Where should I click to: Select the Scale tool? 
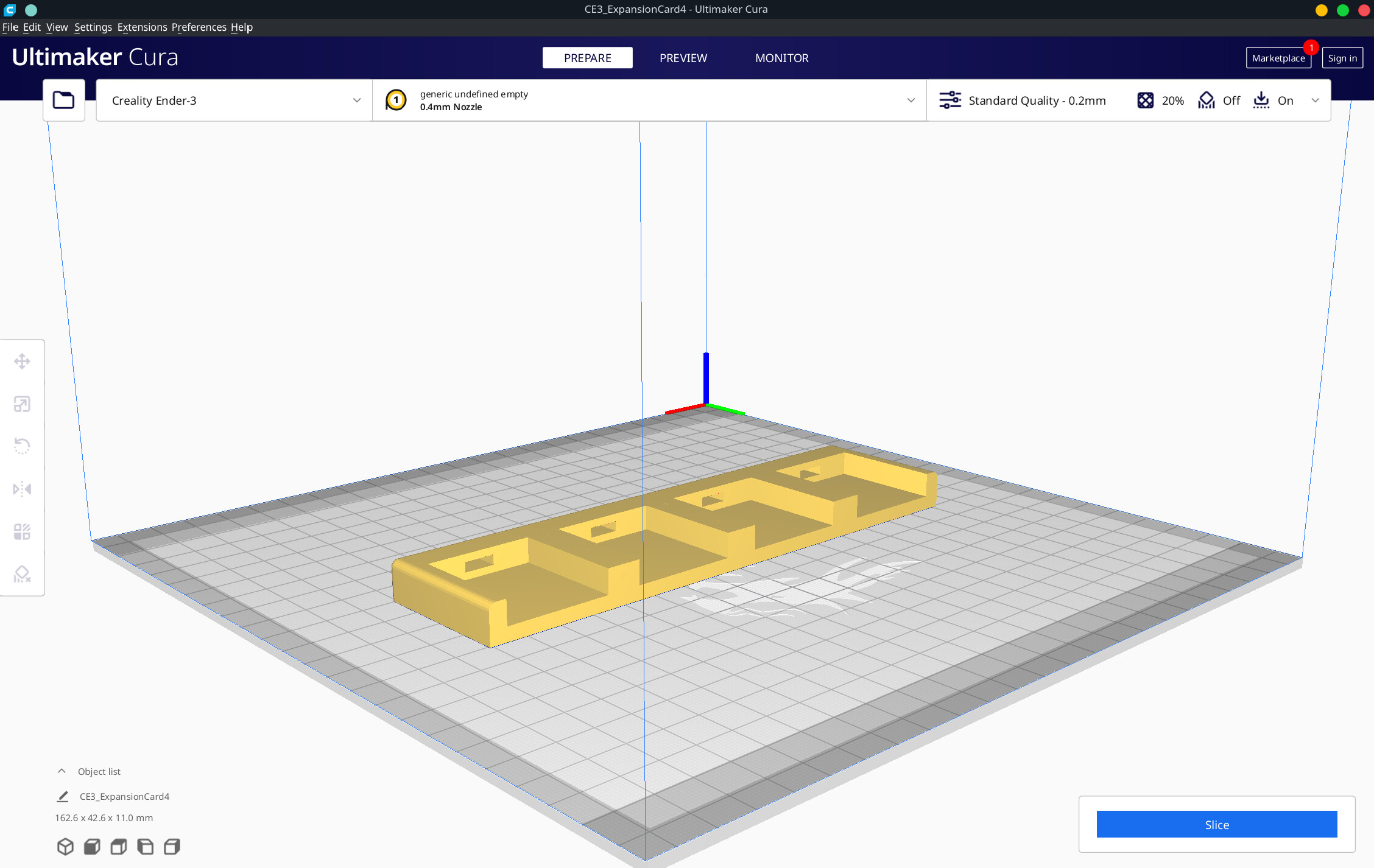tap(23, 404)
